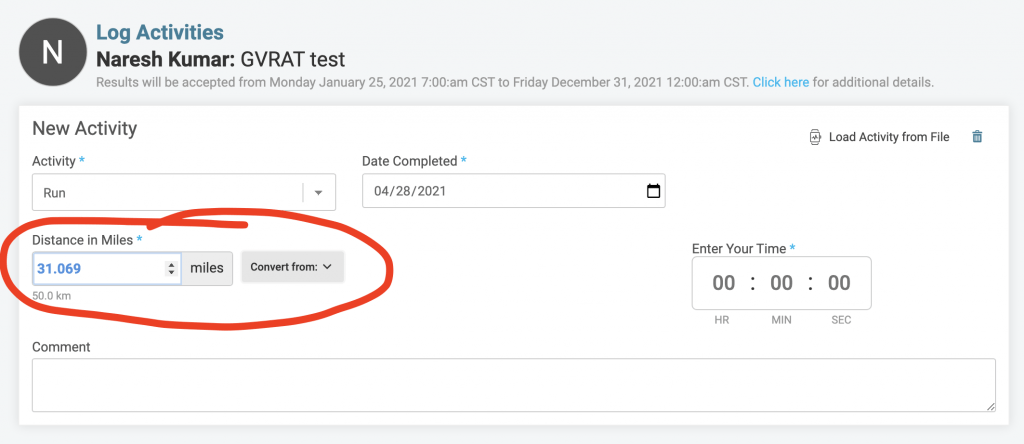Decrease distance with the down stepper arrow
Screen dimensions: 1024x444
tap(171, 272)
